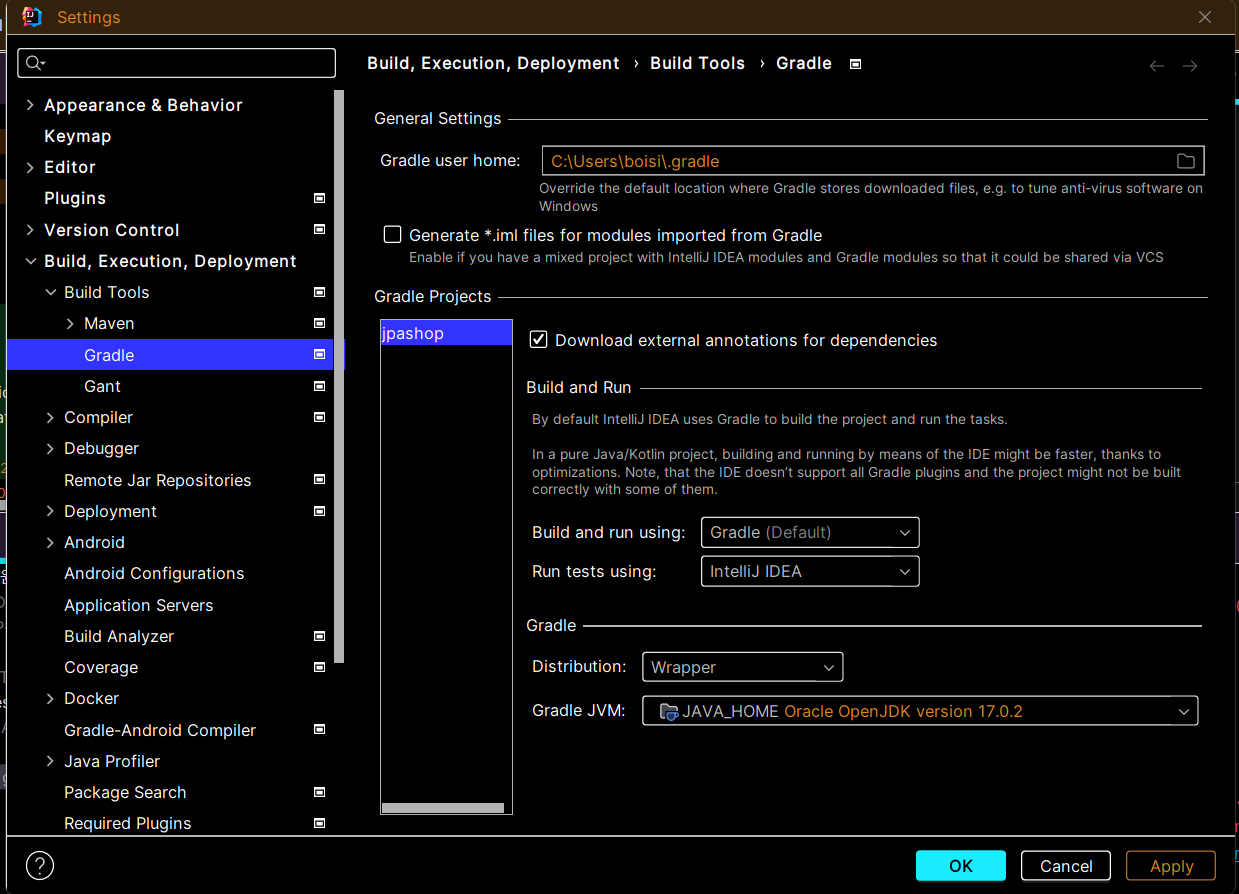1239x894 pixels.
Task: Expand the Debugger node
Action: coord(50,449)
